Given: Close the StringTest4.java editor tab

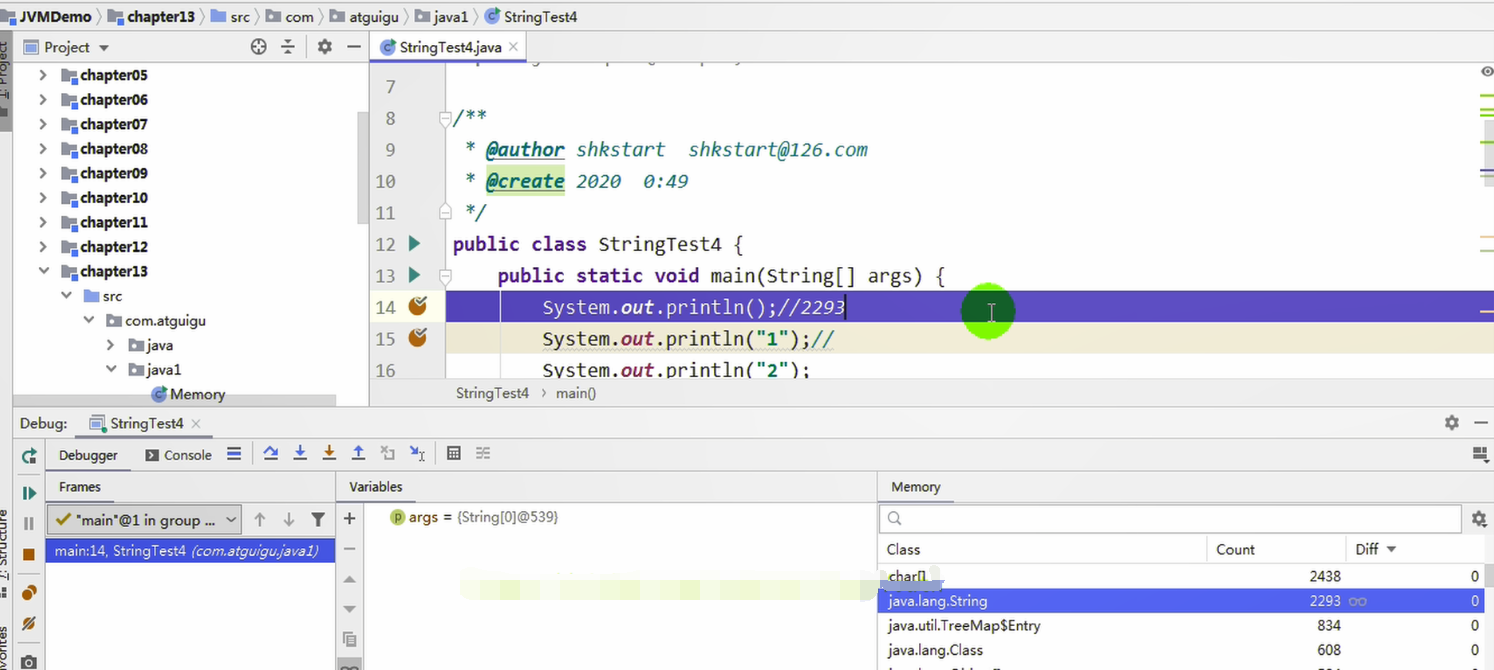Looking at the screenshot, I should click(513, 47).
